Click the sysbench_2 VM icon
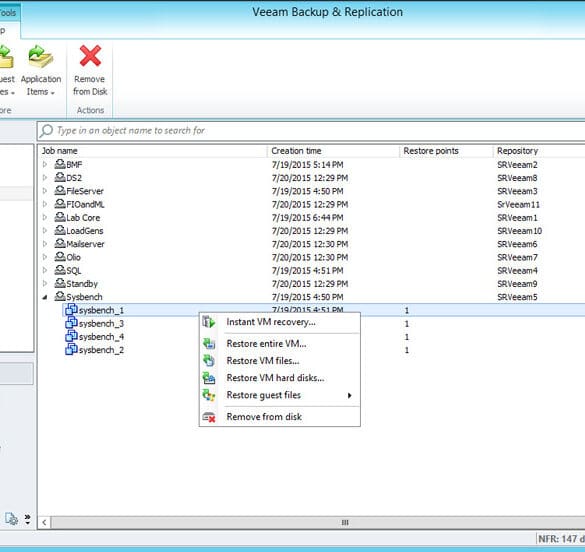The image size is (585, 552). pos(71,349)
